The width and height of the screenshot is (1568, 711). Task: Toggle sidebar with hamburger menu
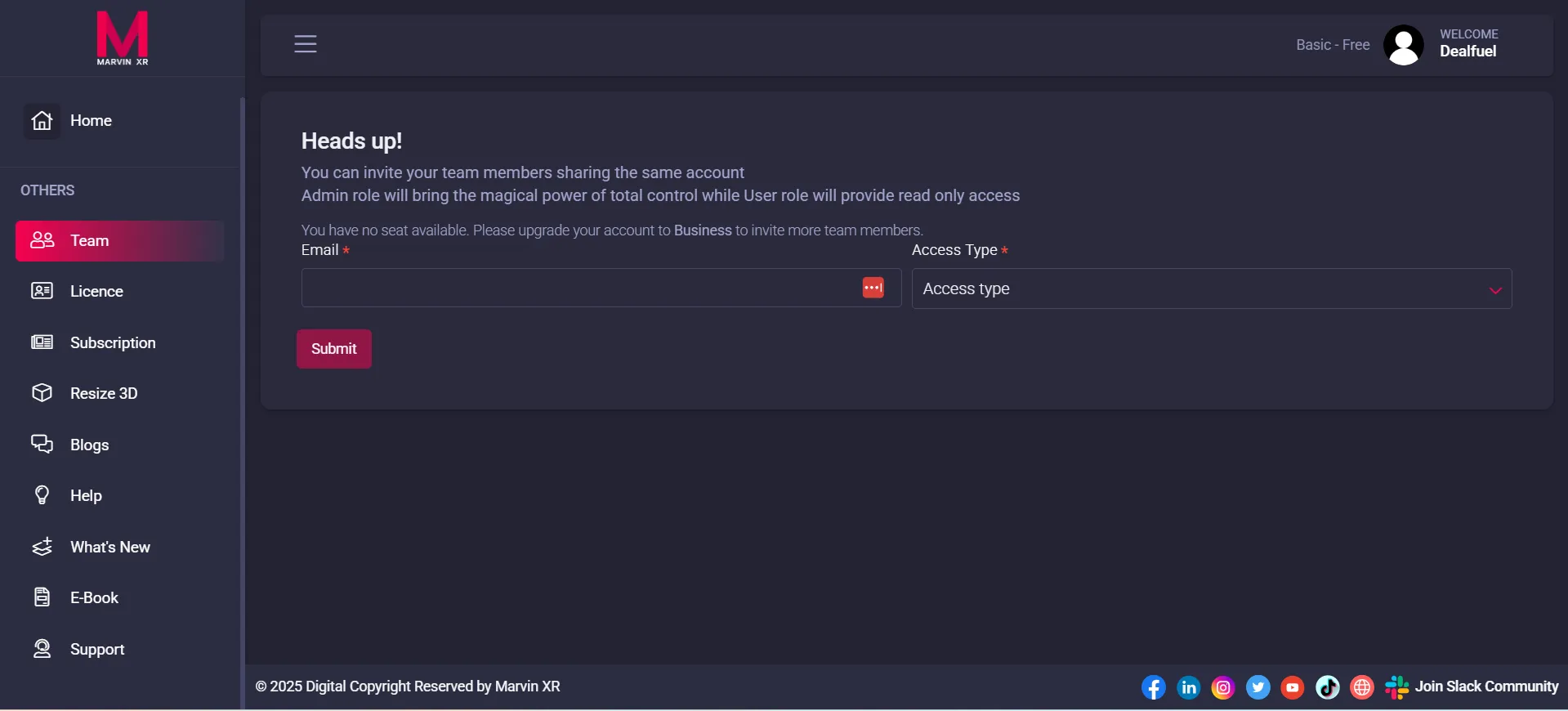[306, 44]
